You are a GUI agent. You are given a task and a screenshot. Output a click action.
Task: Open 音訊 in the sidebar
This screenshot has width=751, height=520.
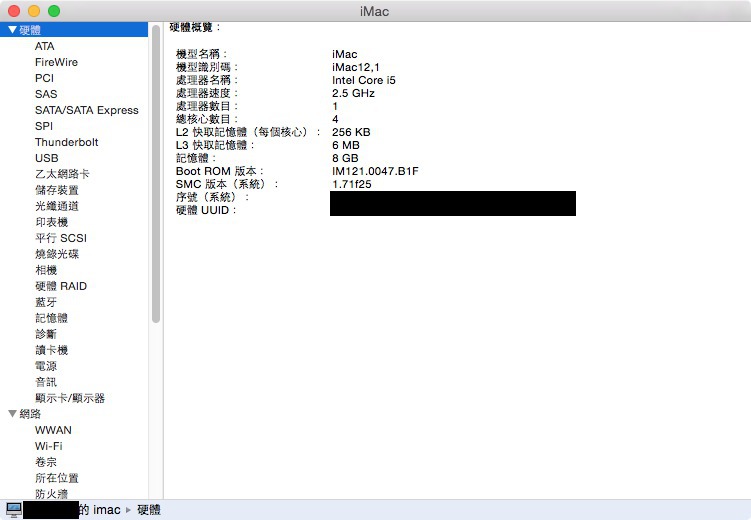[46, 382]
